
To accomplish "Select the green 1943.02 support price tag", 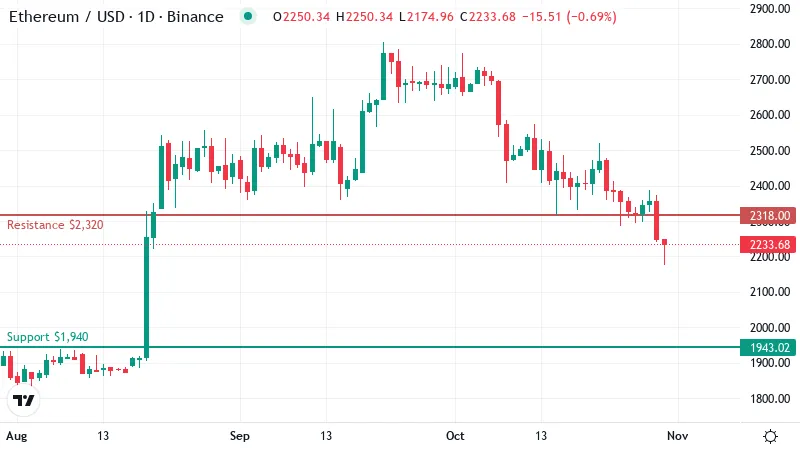I will click(767, 347).
